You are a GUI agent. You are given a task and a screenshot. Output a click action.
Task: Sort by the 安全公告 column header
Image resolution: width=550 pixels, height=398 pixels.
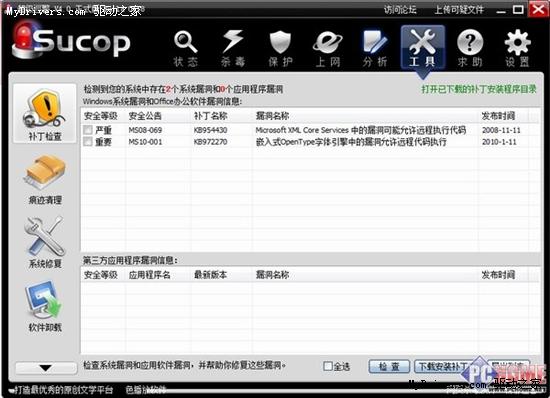pyautogui.click(x=145, y=116)
